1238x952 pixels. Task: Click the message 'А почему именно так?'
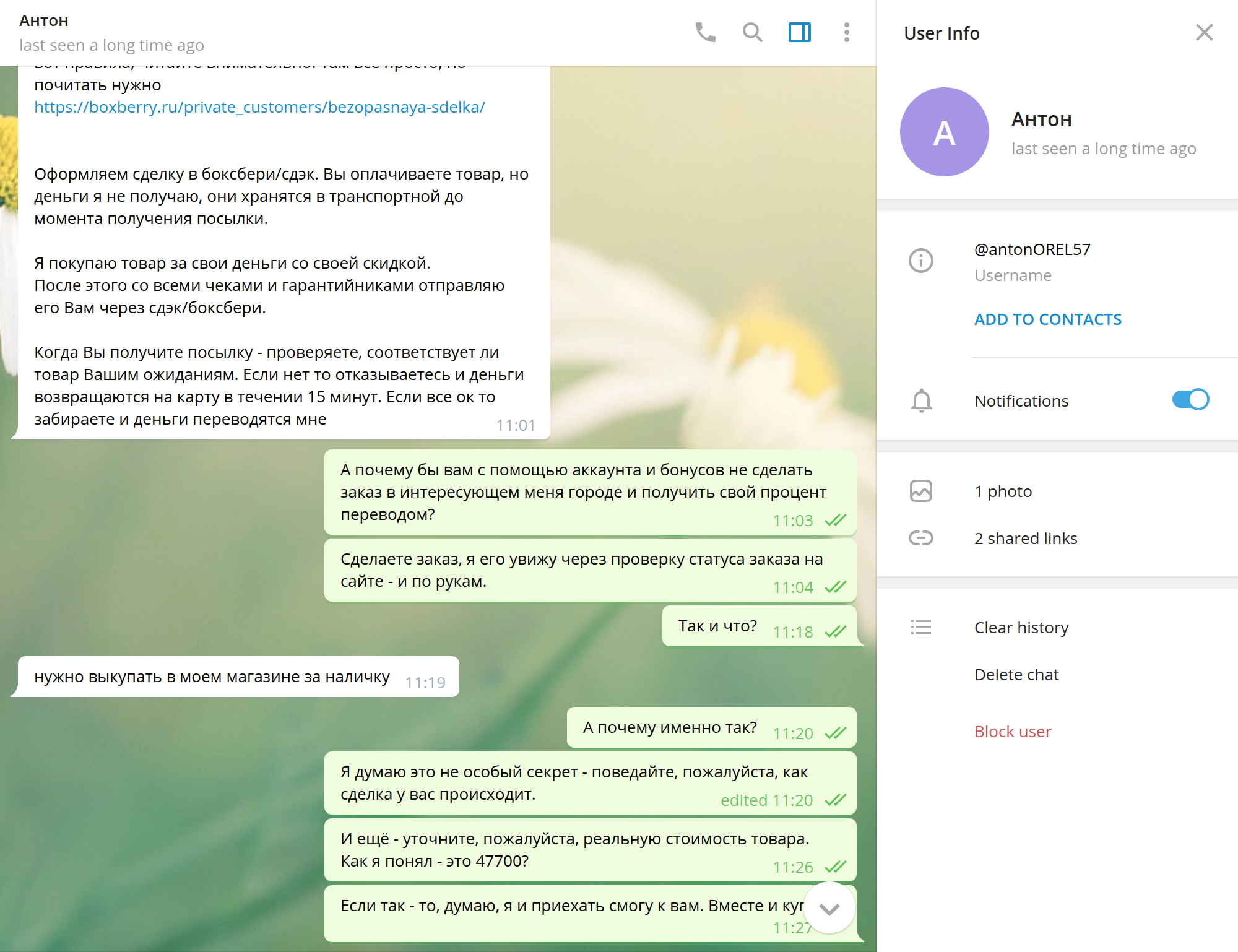pos(712,727)
